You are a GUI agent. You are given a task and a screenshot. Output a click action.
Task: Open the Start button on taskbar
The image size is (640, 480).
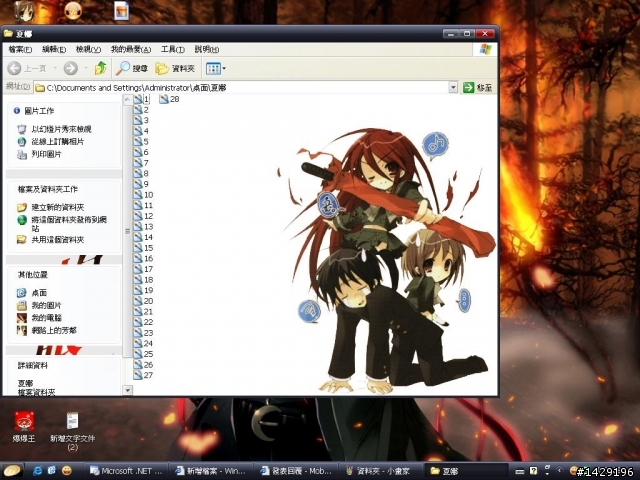point(13,471)
